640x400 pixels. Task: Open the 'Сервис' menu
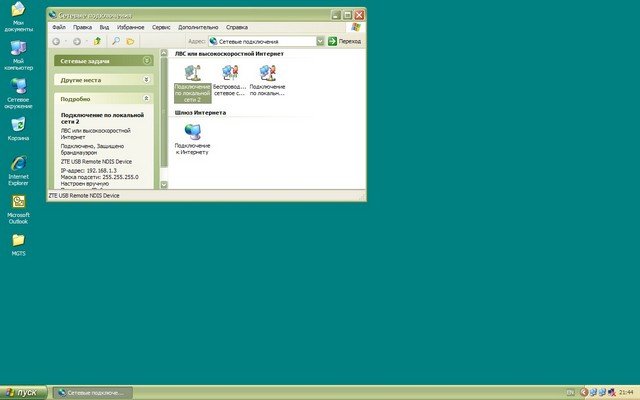(x=161, y=27)
